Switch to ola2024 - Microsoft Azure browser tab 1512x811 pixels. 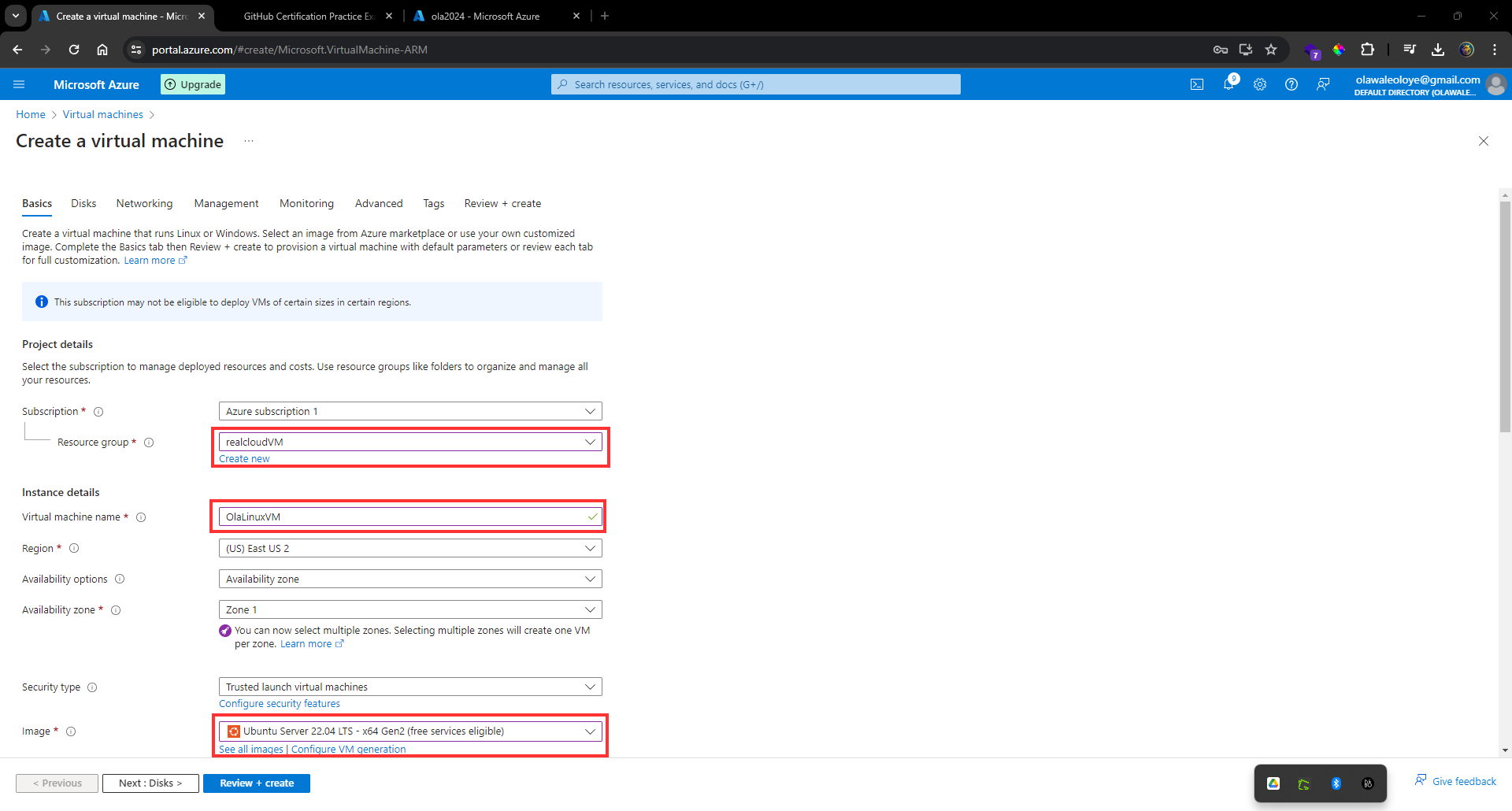point(497,16)
